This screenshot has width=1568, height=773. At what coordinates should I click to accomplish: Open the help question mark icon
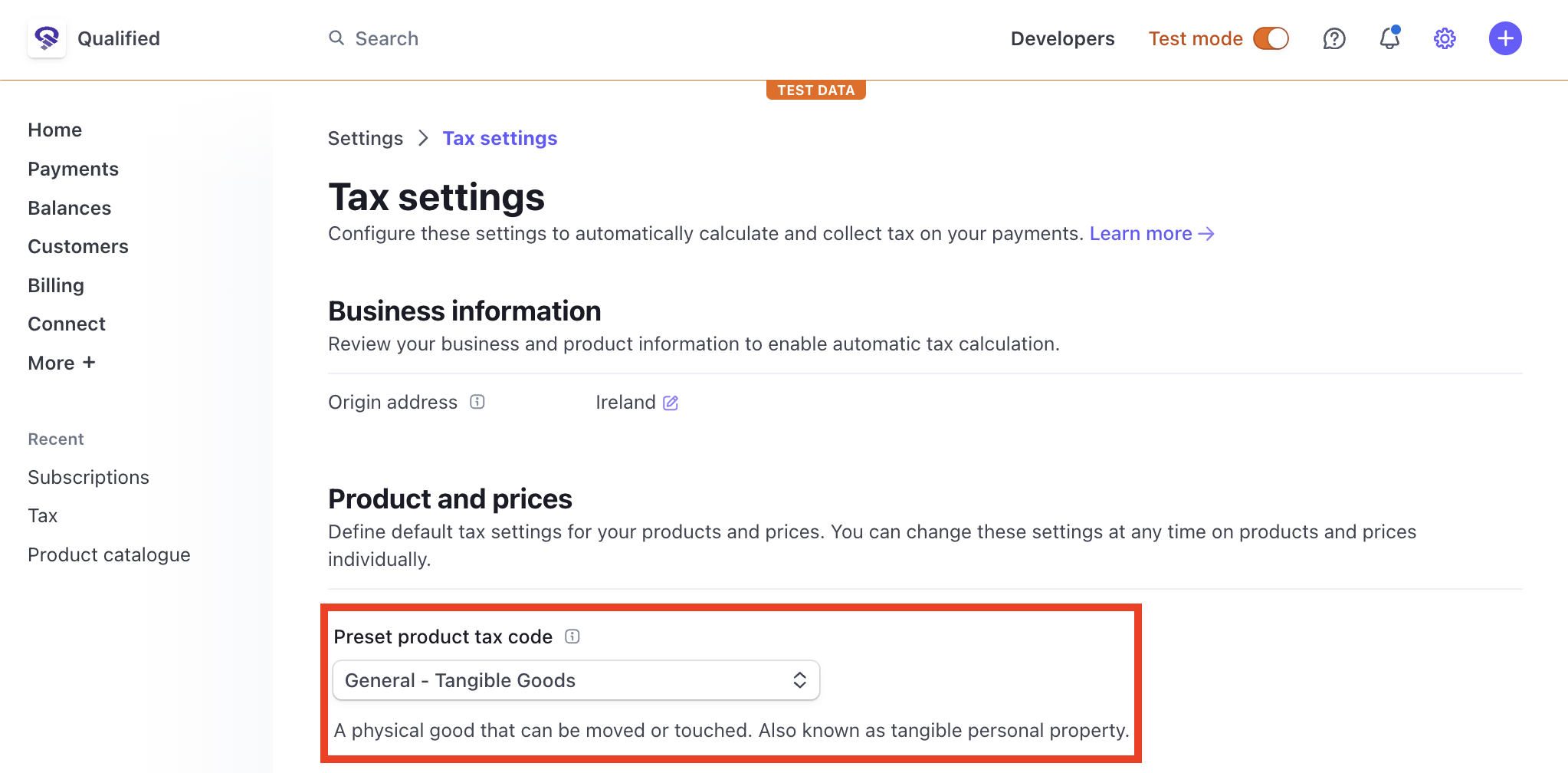(1334, 38)
